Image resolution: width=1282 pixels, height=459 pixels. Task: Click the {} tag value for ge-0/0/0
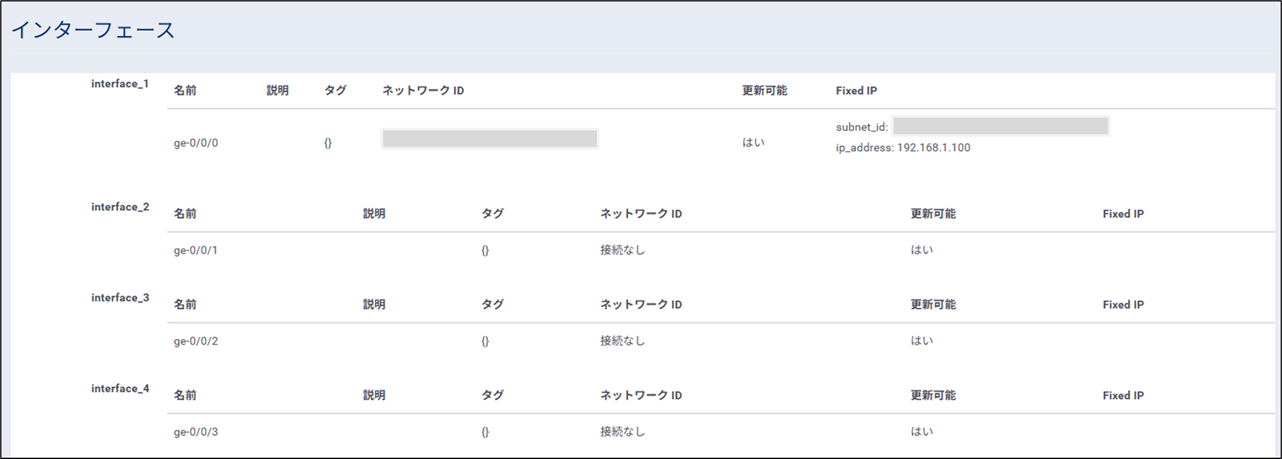tap(328, 143)
